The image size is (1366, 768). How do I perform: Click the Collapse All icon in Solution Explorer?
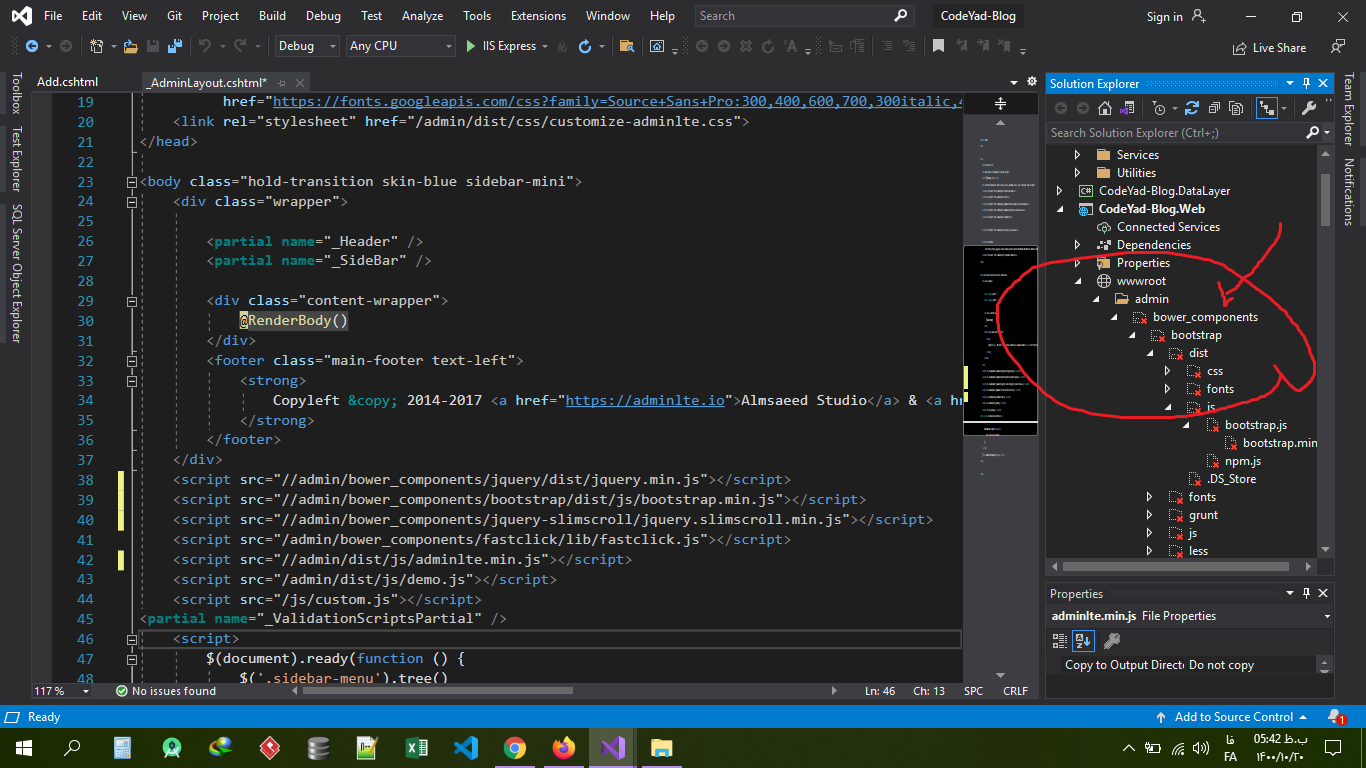point(1214,108)
